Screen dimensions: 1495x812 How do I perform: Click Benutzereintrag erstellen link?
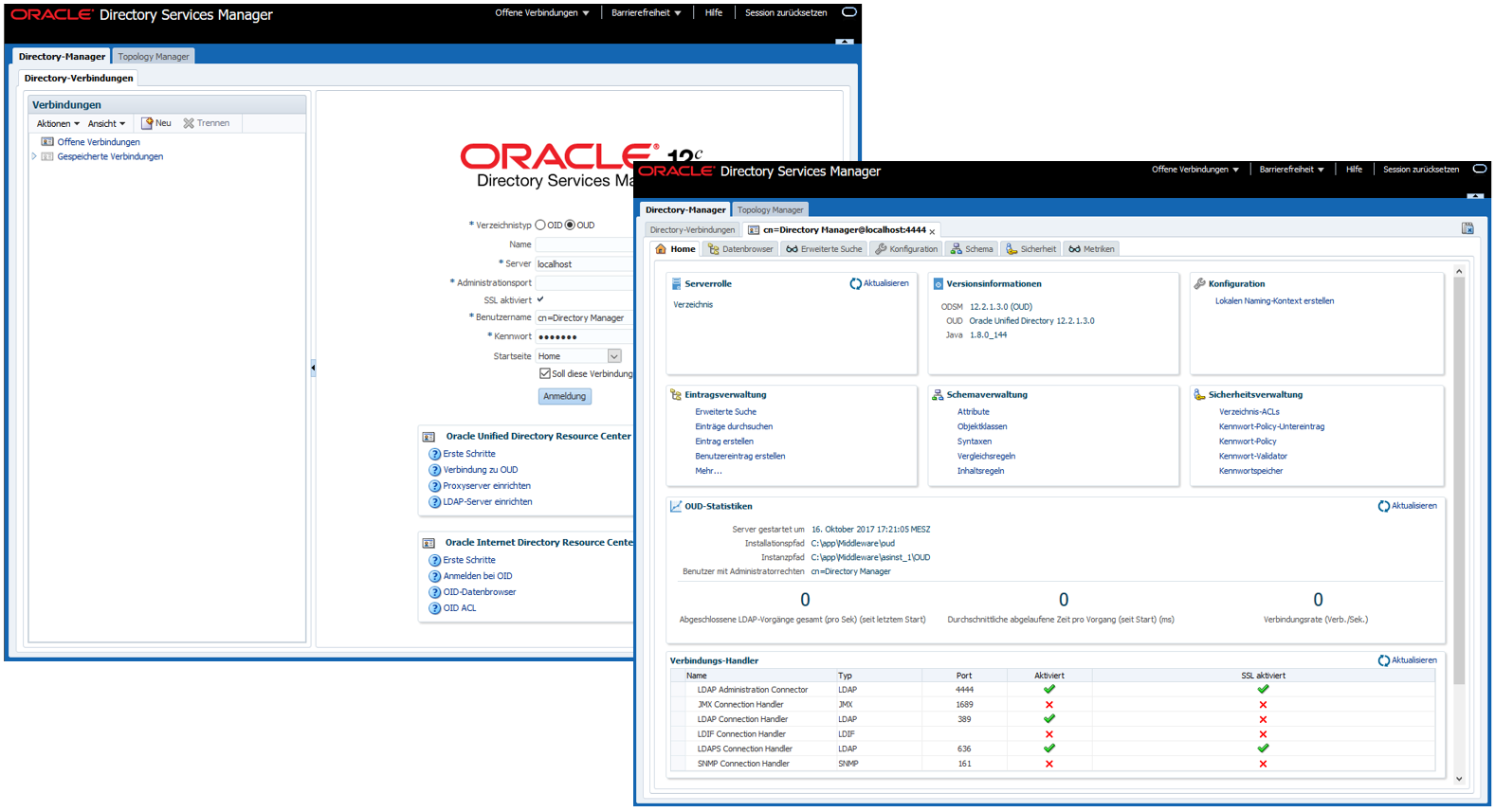740,456
